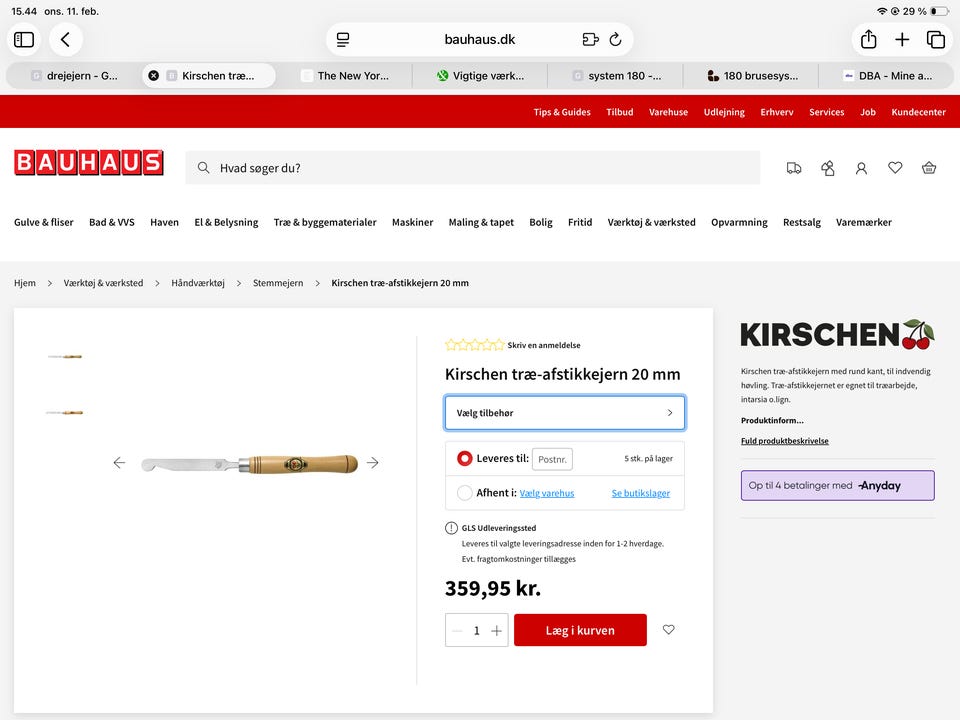Open Udlejning in the top bar

pos(724,112)
